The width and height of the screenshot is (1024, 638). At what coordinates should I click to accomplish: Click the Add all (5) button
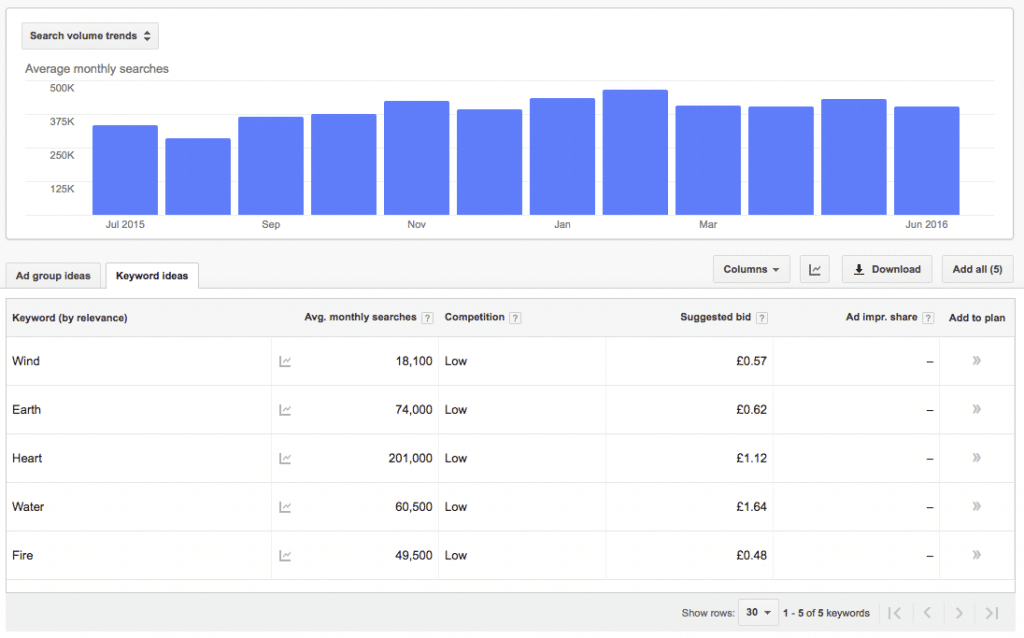pos(977,269)
